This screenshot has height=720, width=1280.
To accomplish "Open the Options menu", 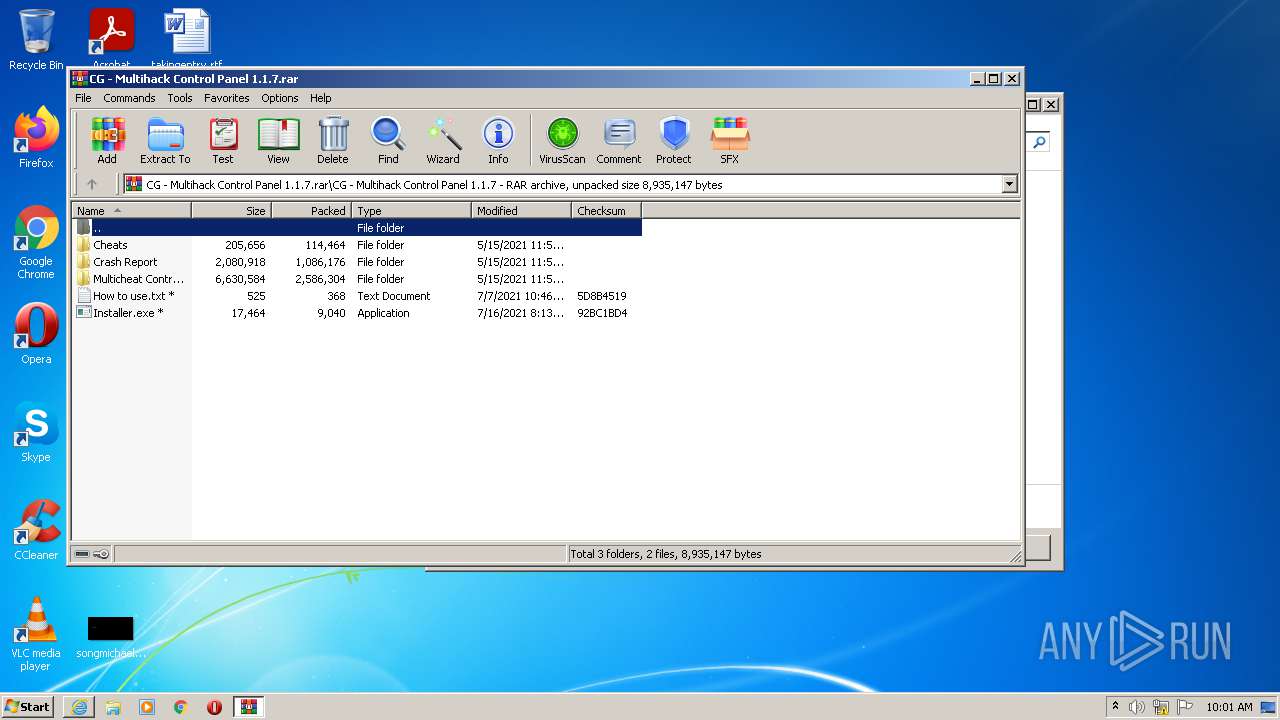I will coord(280,98).
